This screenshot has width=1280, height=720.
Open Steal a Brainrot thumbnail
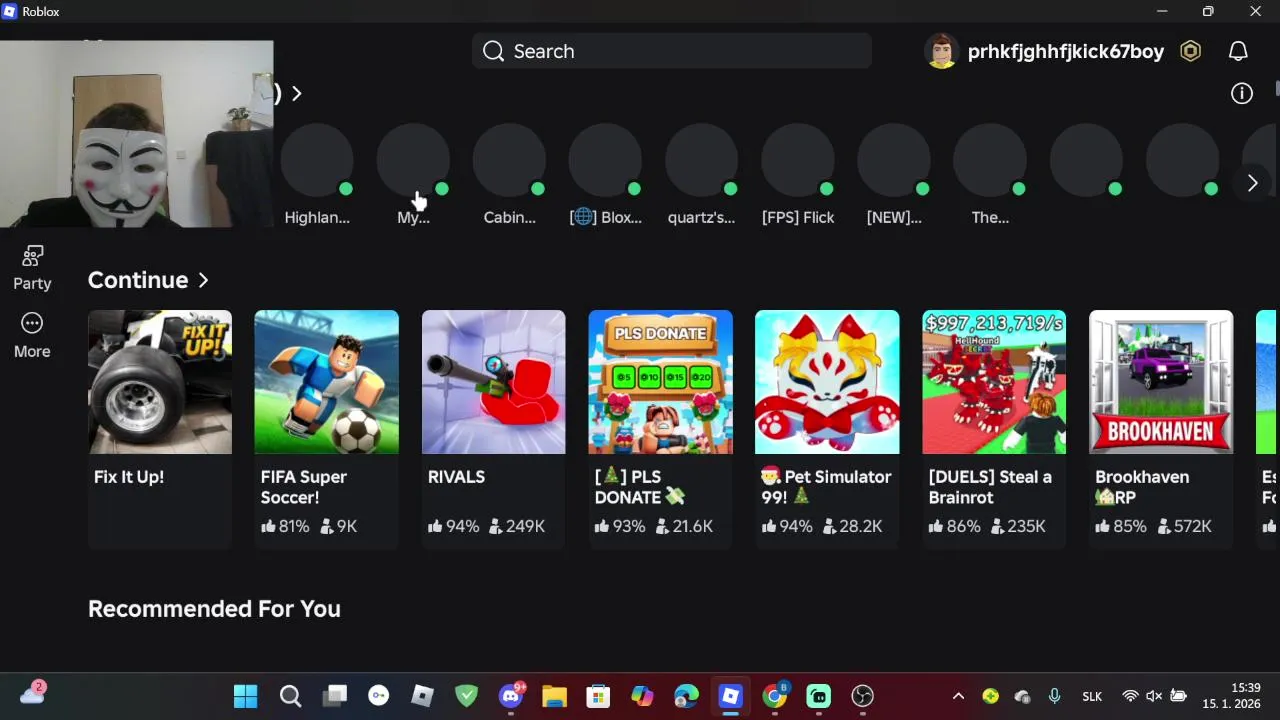coord(994,382)
